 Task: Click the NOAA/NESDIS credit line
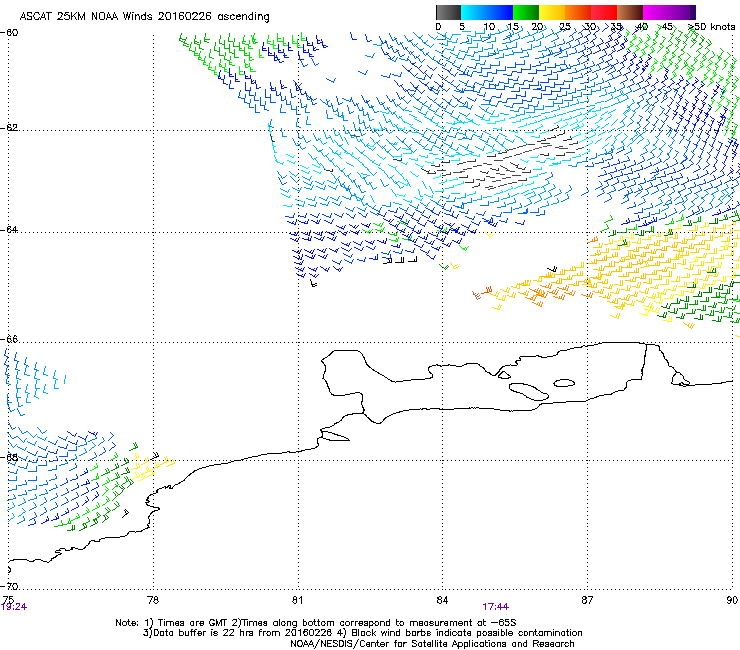point(432,644)
